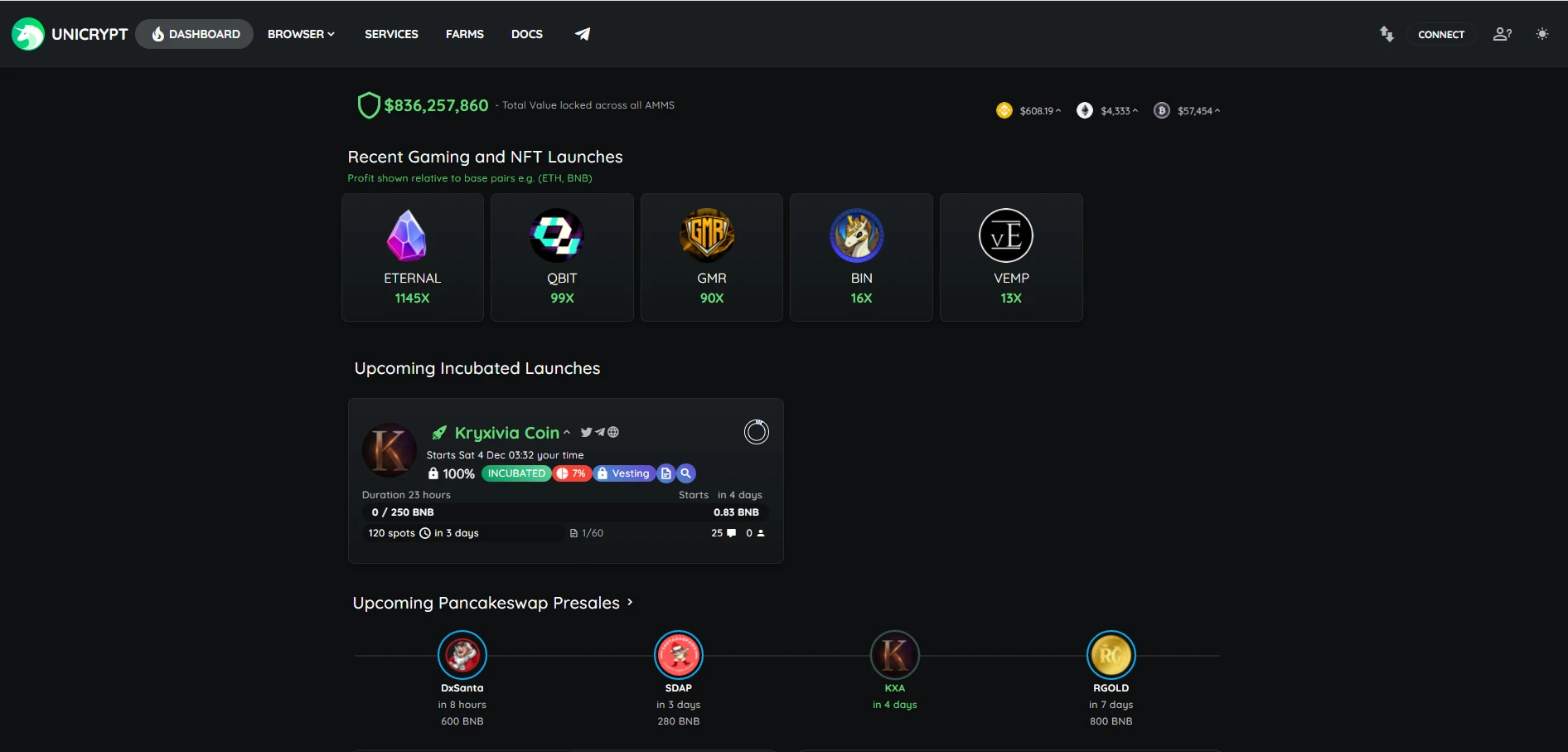Click the GMR 90X profit label
Screen dimensions: 1568x752
point(712,298)
